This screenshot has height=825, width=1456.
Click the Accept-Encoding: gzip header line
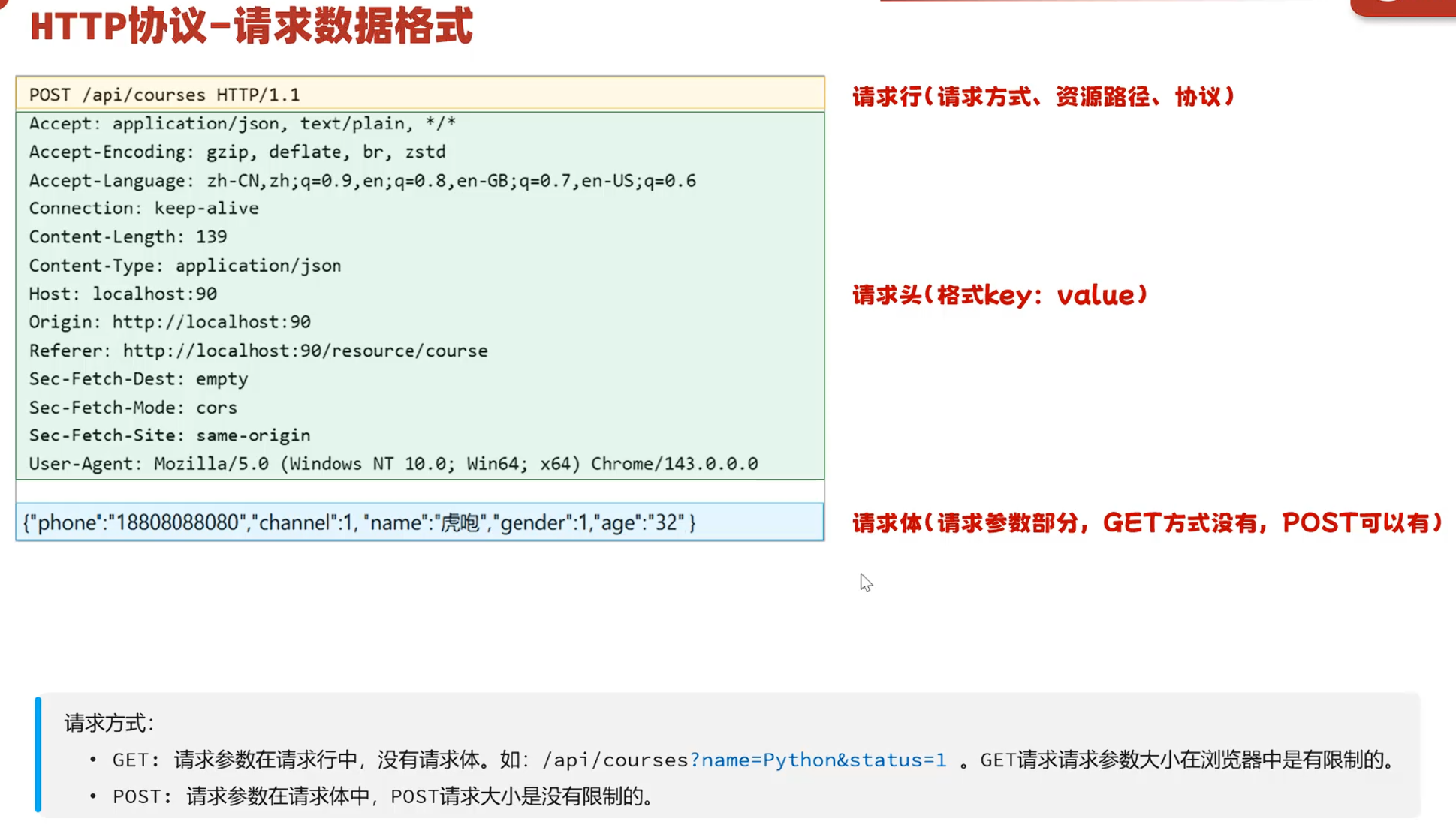coord(237,152)
